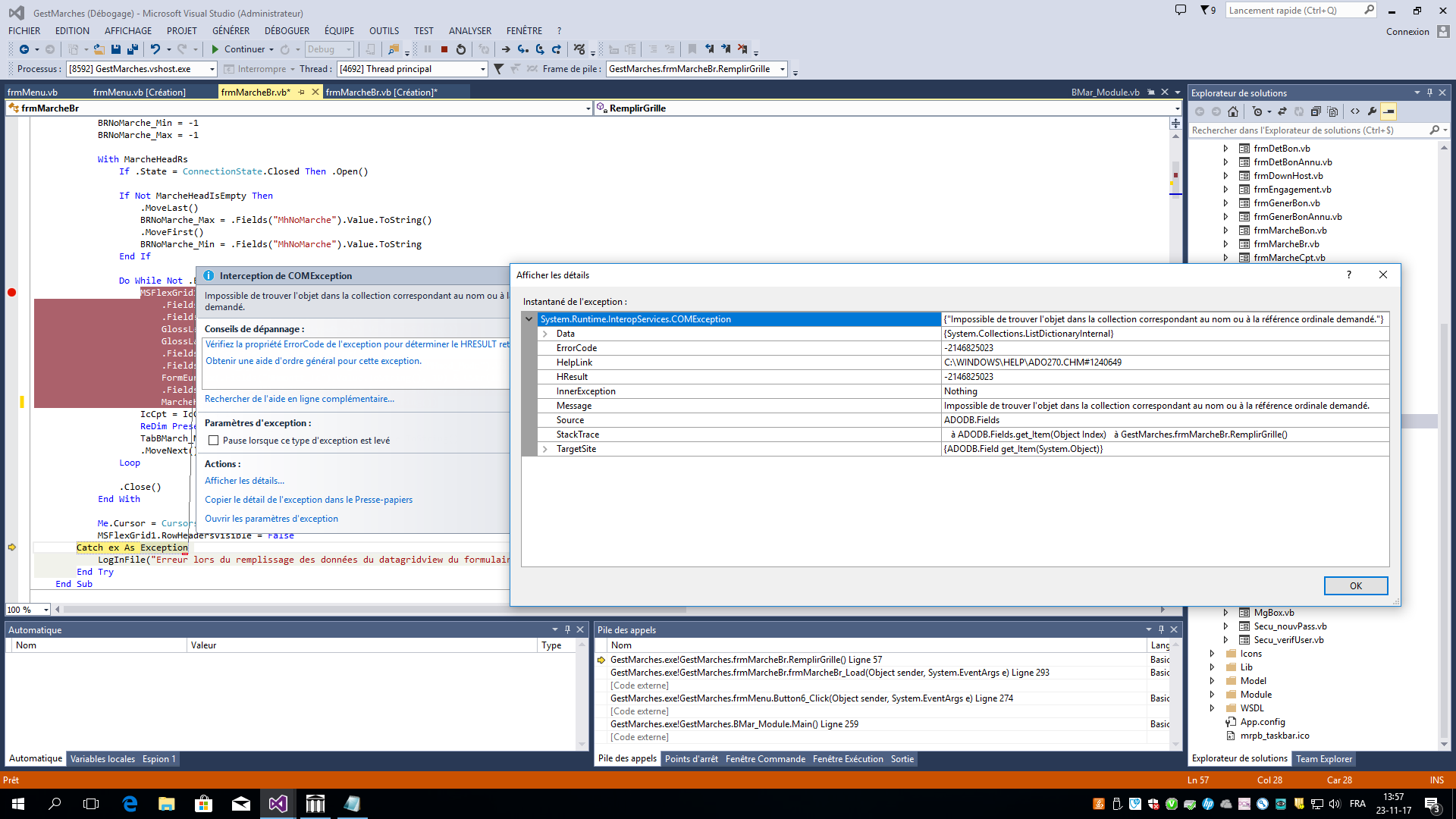This screenshot has width=1456, height=819.
Task: Toggle the Preview Selected Items button
Action: coord(1389,111)
